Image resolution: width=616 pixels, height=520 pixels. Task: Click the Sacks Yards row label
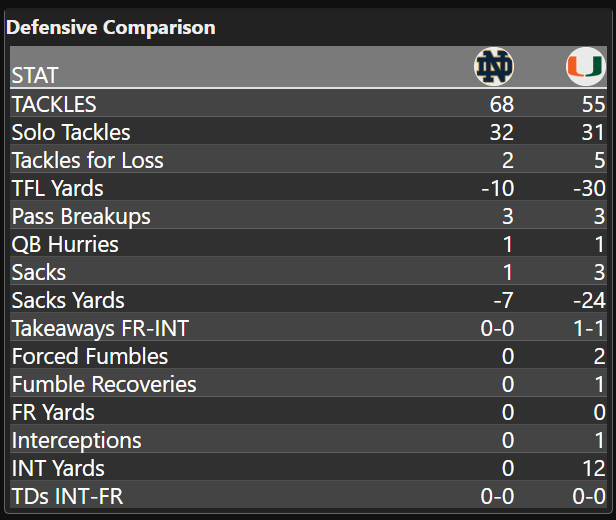click(68, 300)
